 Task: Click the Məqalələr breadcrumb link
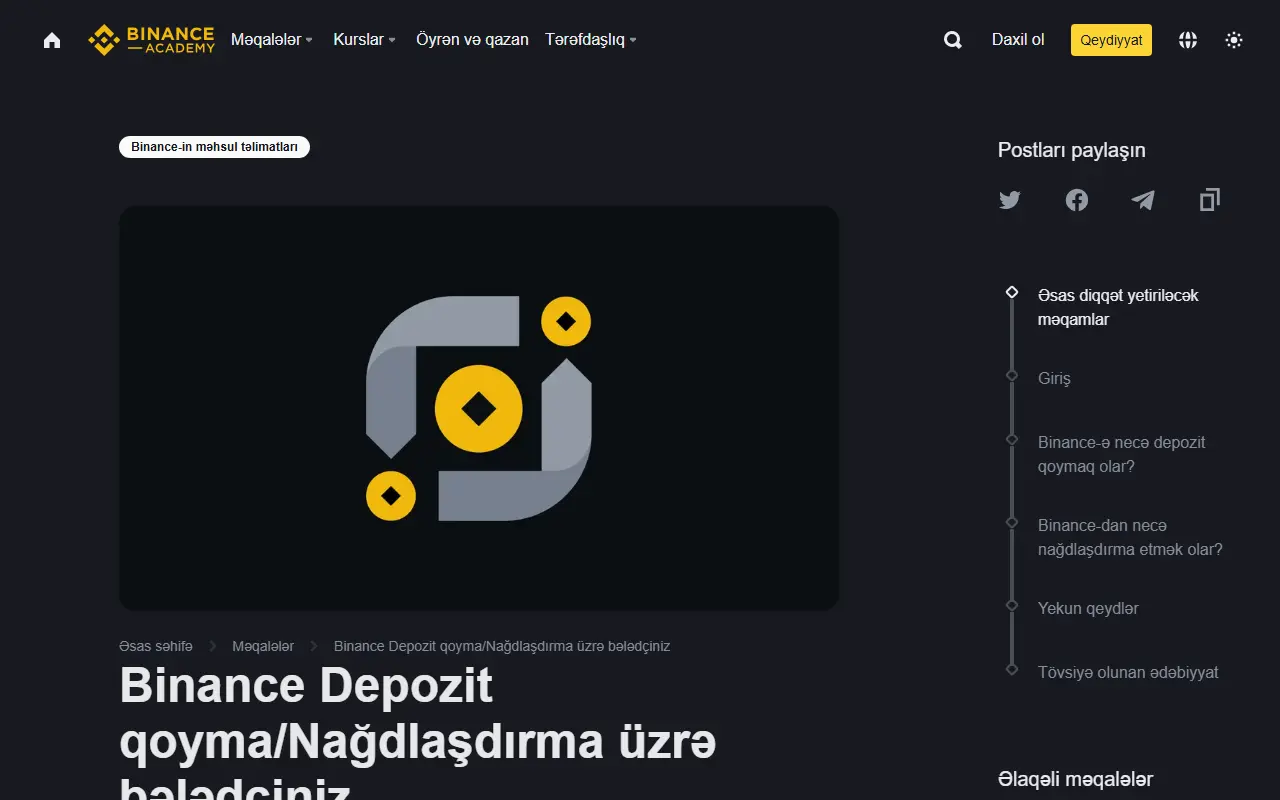pyautogui.click(x=263, y=646)
